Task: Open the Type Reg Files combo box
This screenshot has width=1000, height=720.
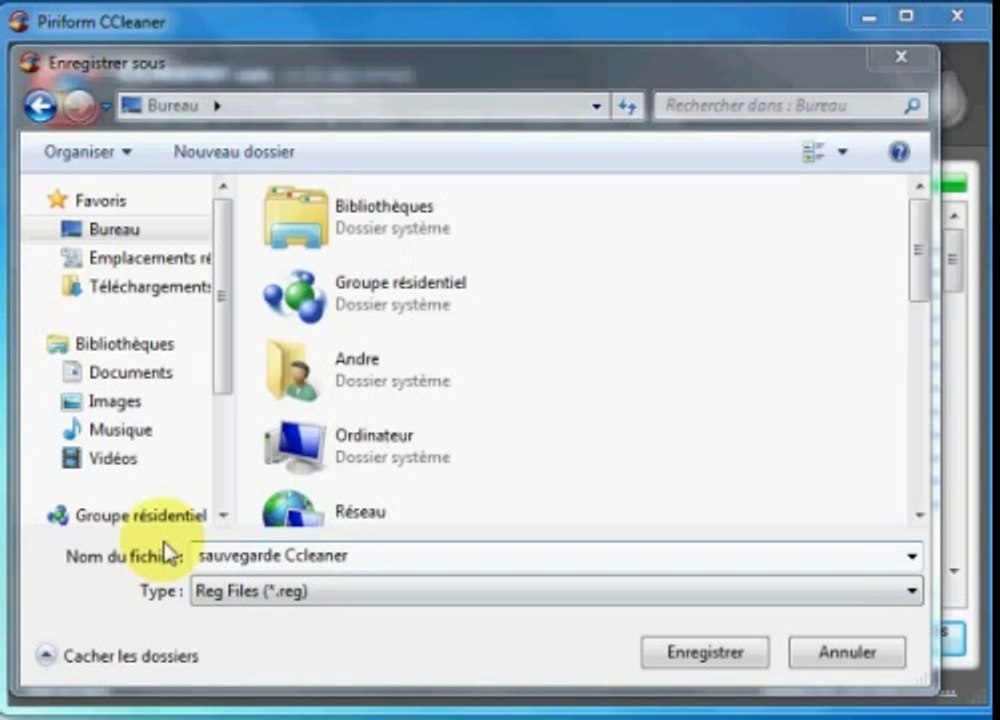Action: tap(557, 591)
